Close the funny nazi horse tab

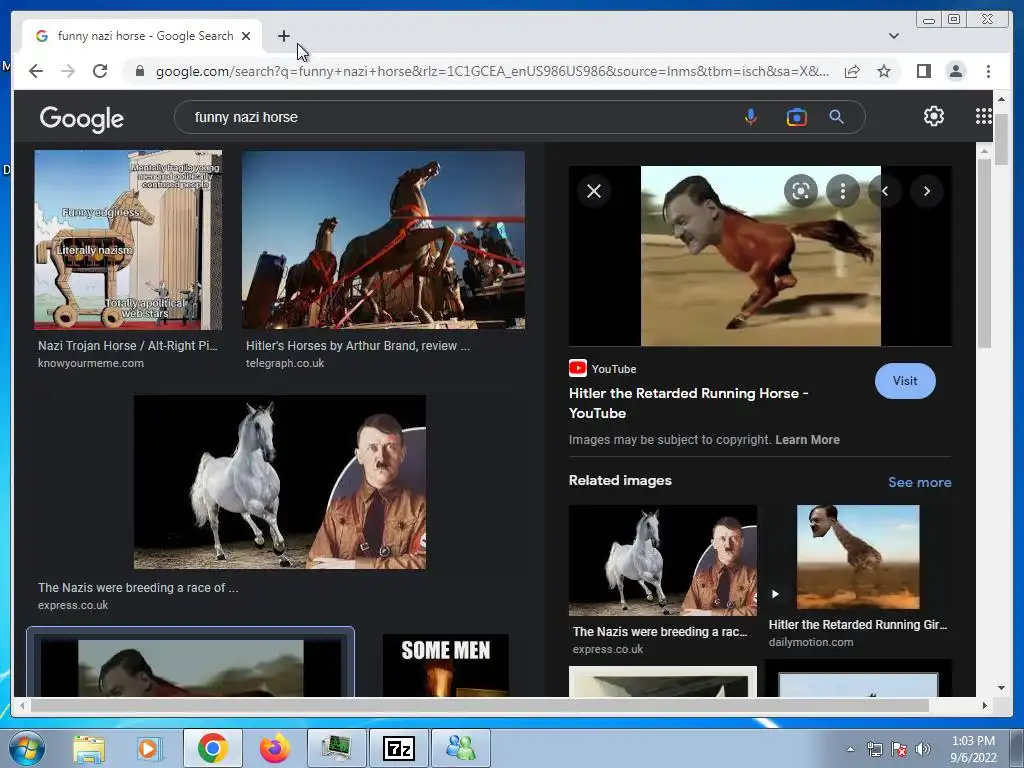(246, 36)
